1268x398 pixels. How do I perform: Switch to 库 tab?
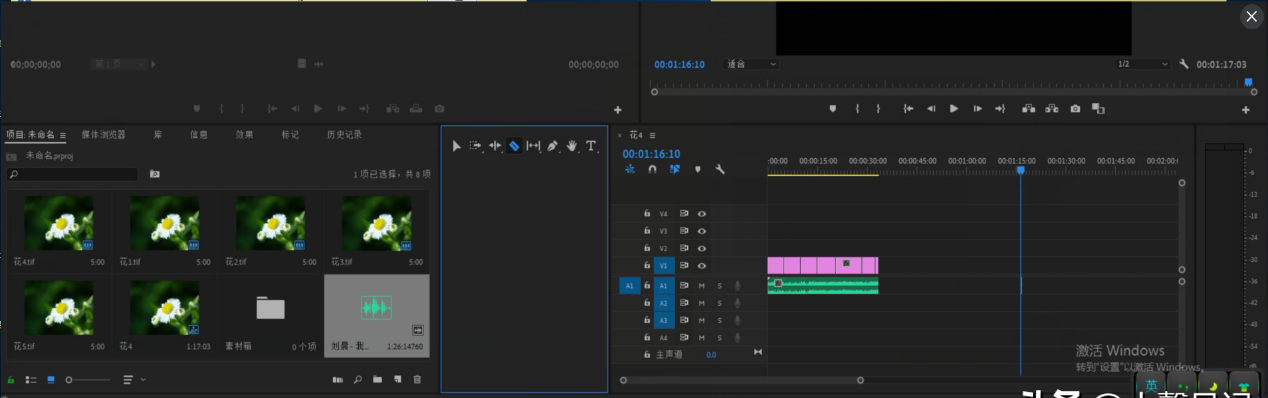158,134
